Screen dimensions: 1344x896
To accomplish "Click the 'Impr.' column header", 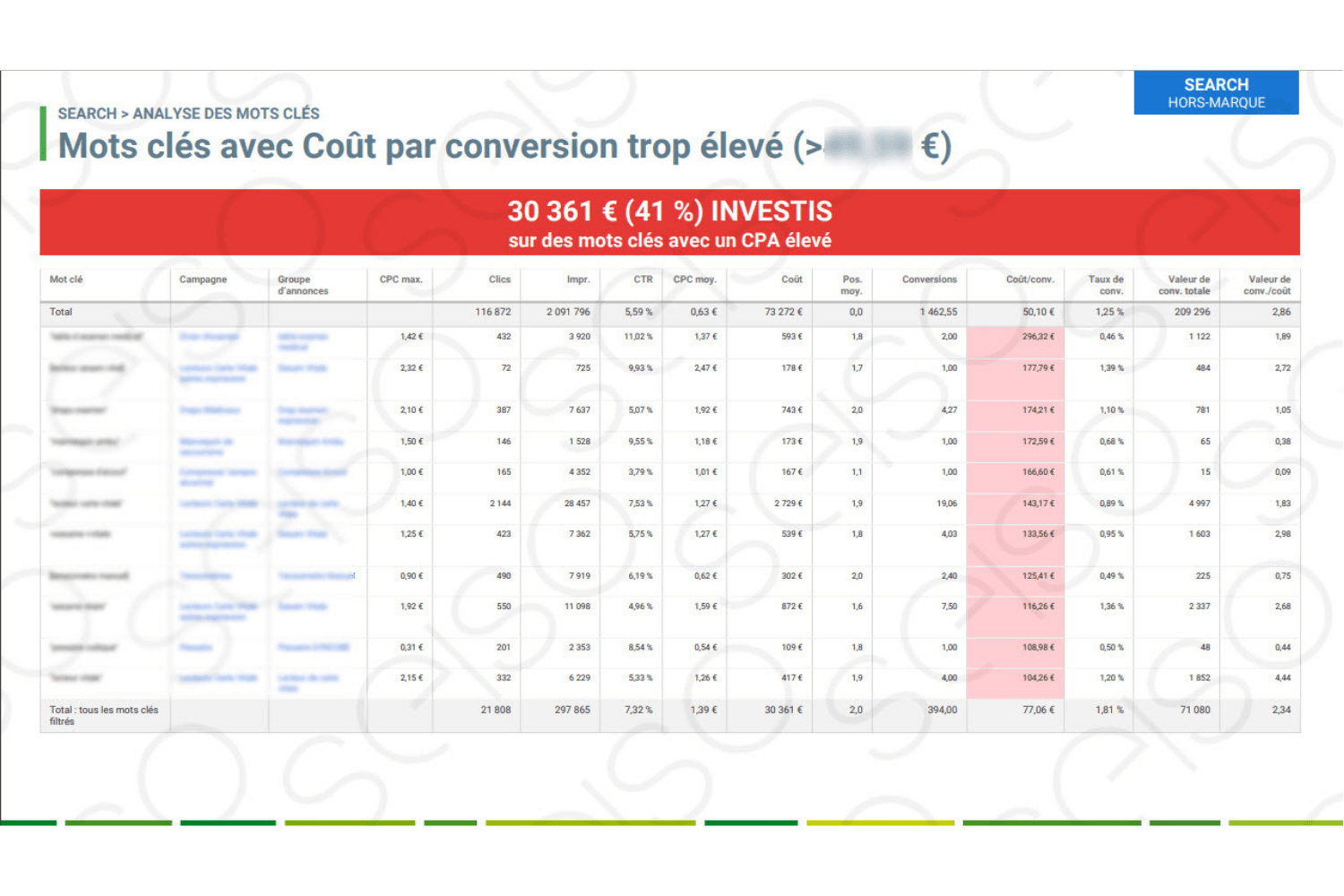I will (x=578, y=280).
